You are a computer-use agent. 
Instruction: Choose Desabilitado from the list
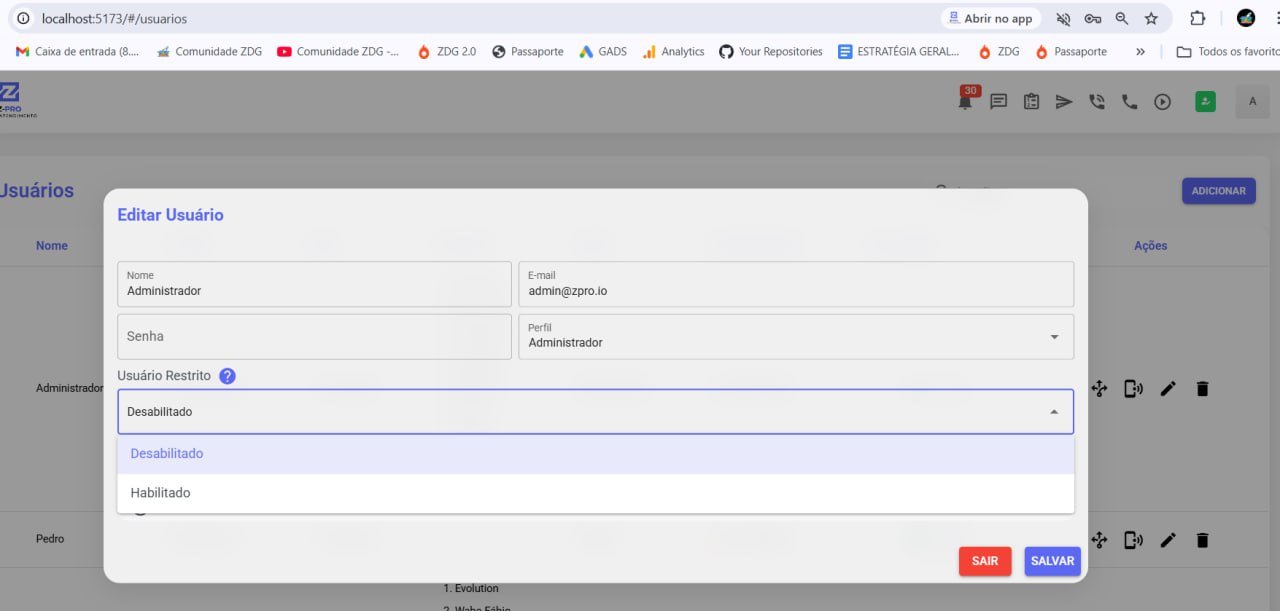click(167, 453)
